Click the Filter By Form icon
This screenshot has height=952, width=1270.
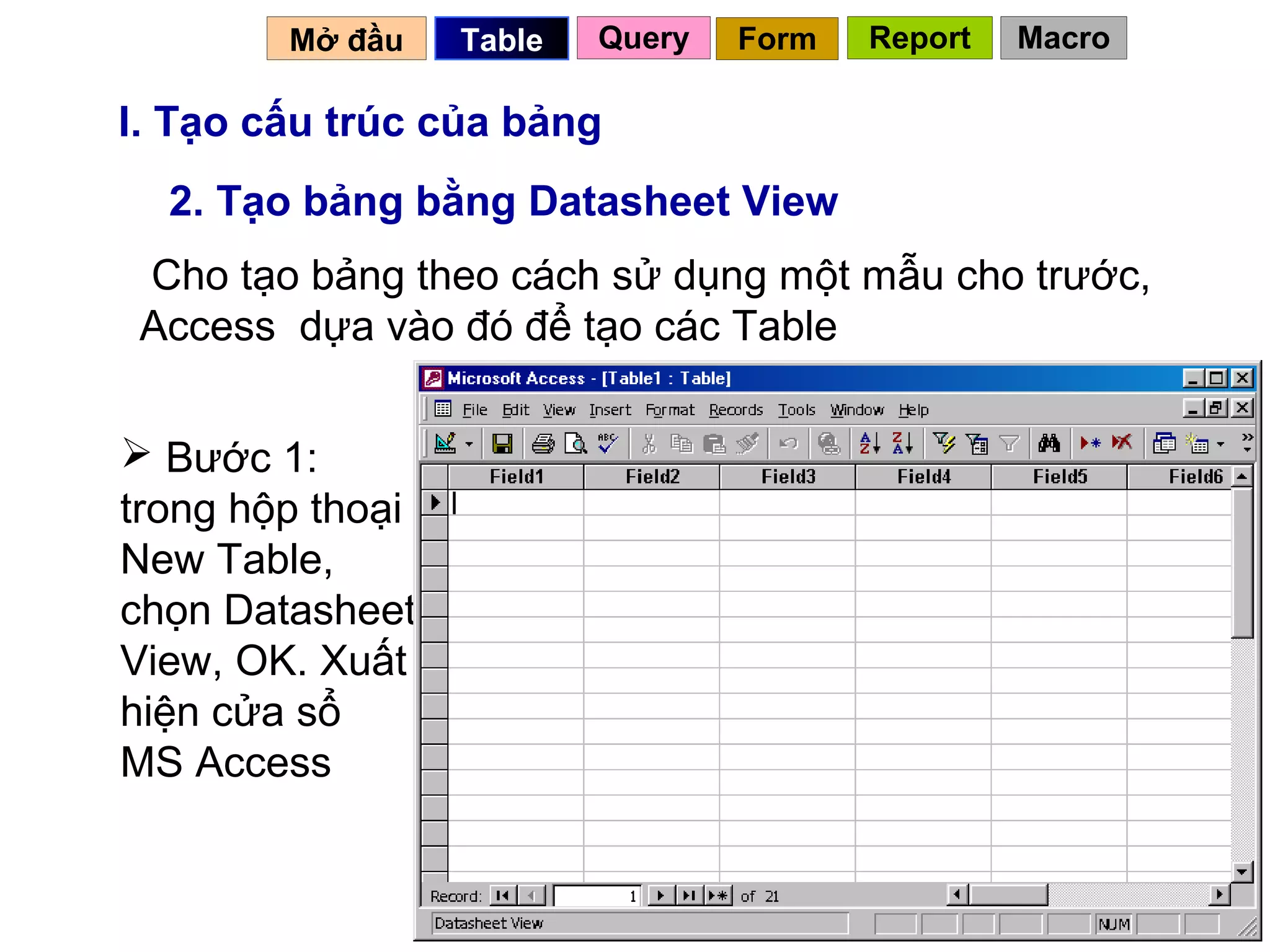click(977, 443)
